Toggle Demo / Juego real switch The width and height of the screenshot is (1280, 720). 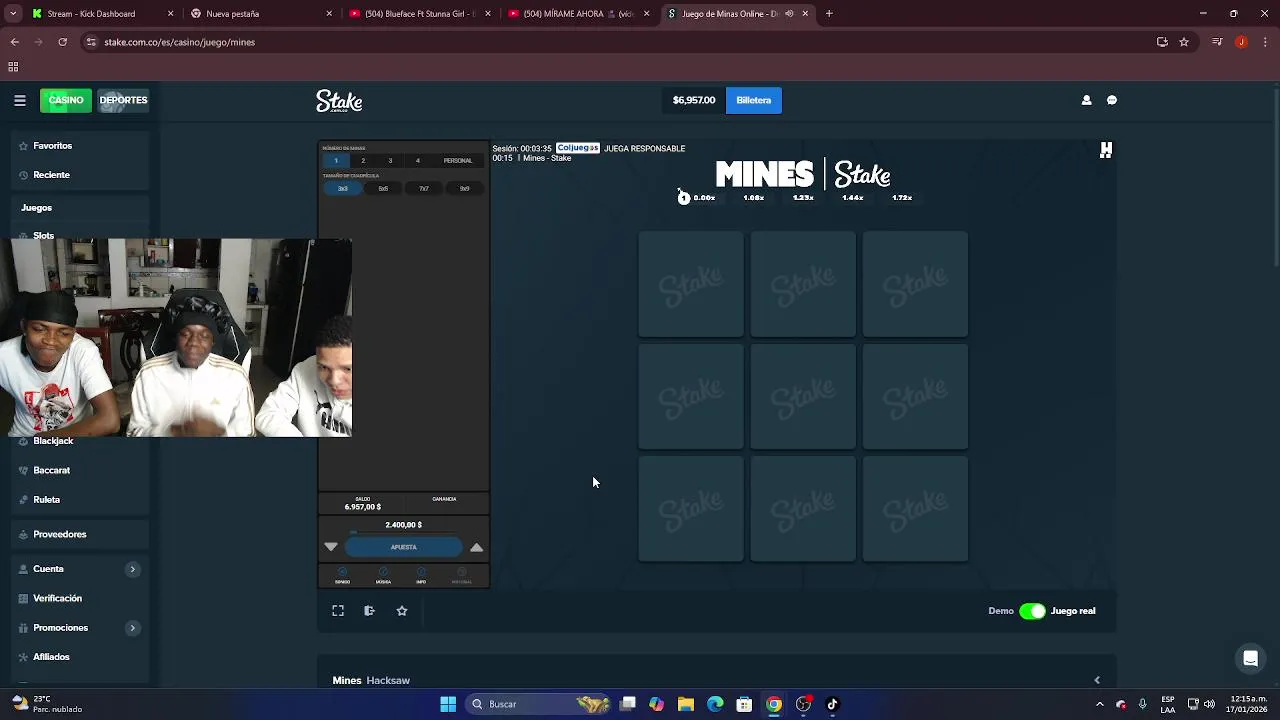click(1032, 611)
